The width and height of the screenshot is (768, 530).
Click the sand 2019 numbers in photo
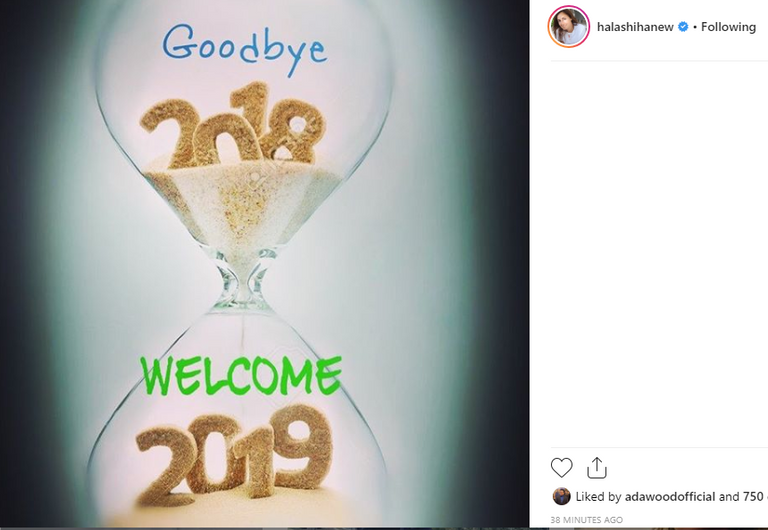coord(234,453)
